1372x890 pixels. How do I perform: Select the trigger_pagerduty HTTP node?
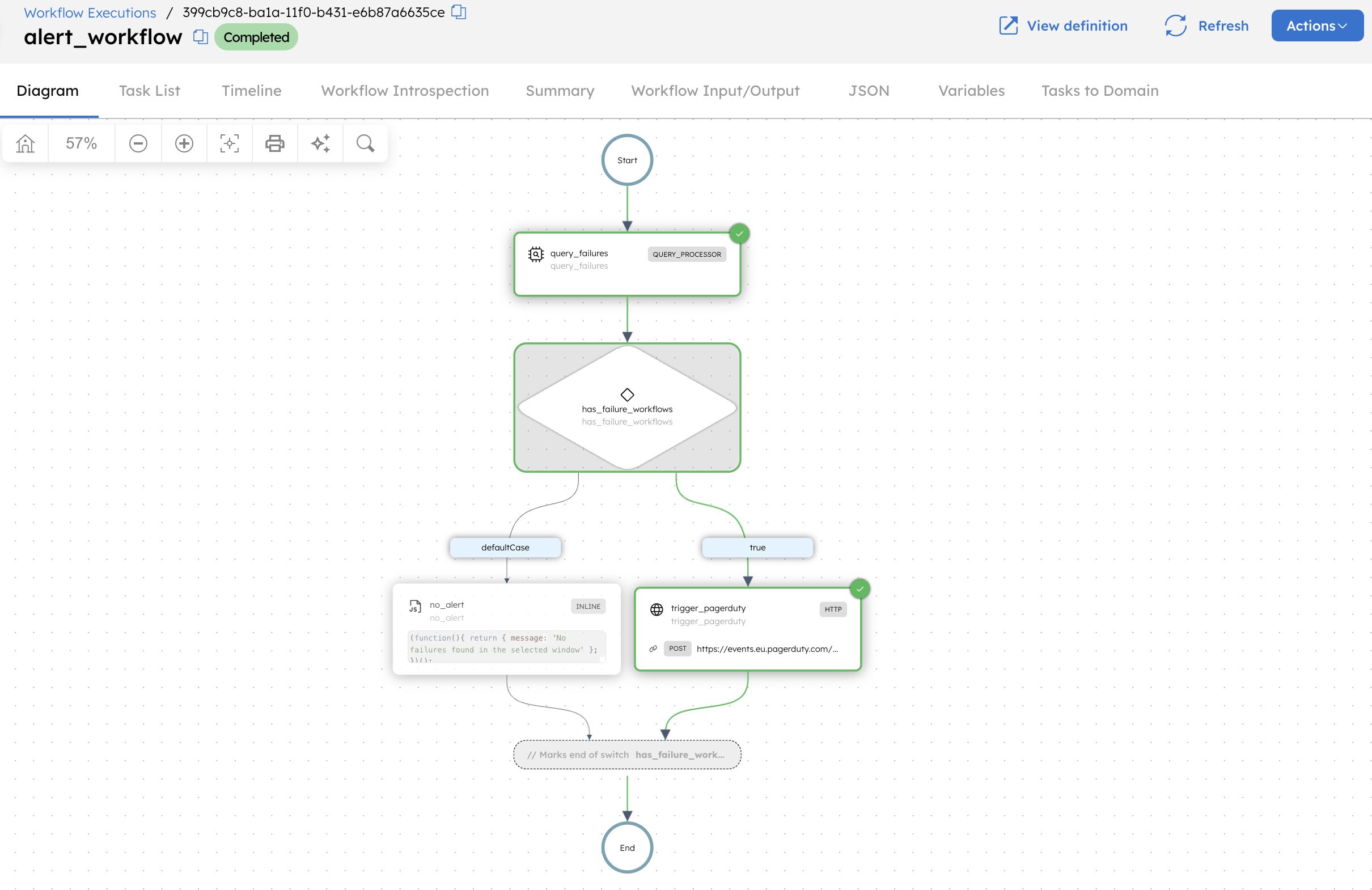pyautogui.click(x=747, y=629)
